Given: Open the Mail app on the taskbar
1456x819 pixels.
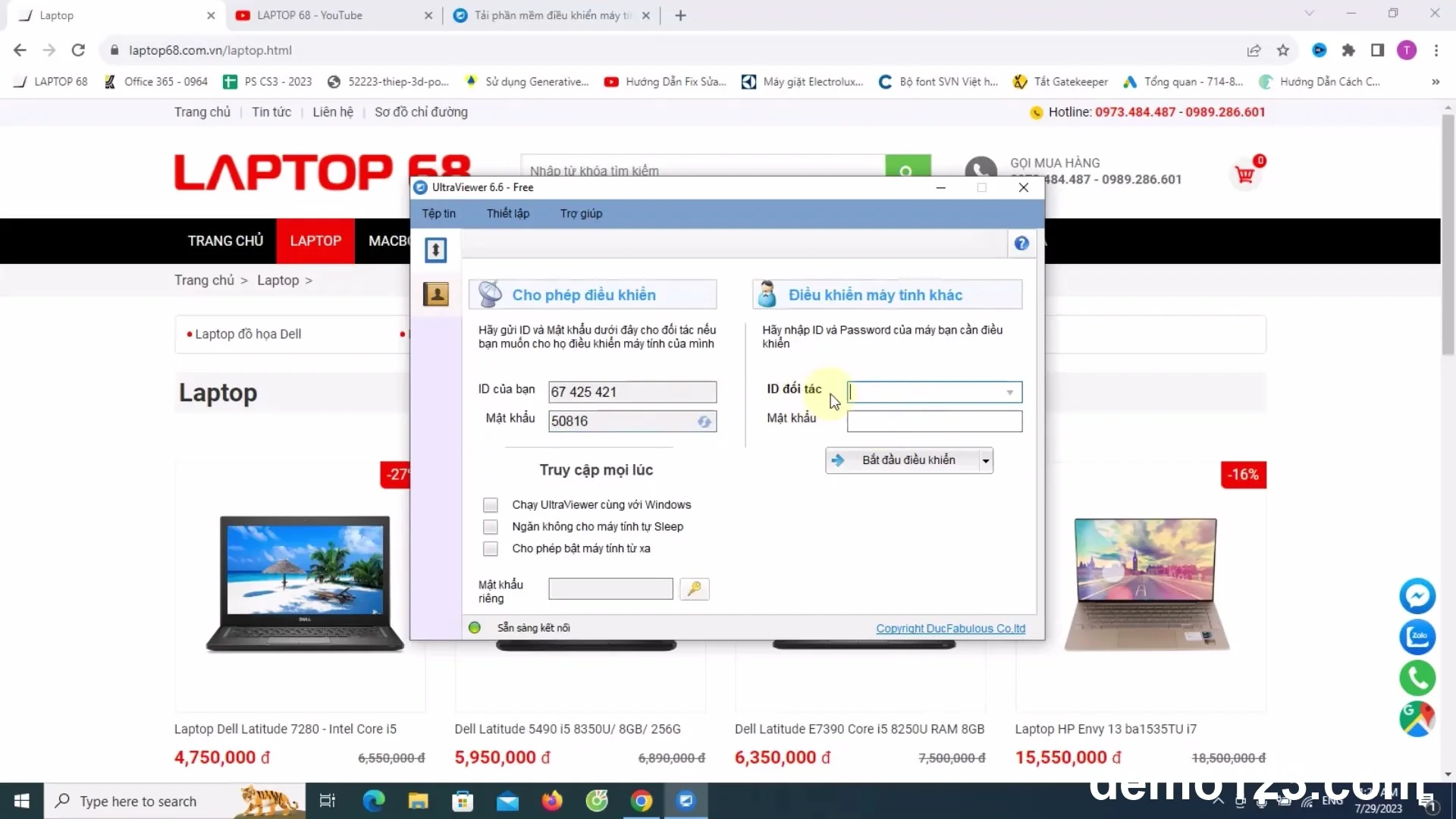Looking at the screenshot, I should click(x=507, y=801).
